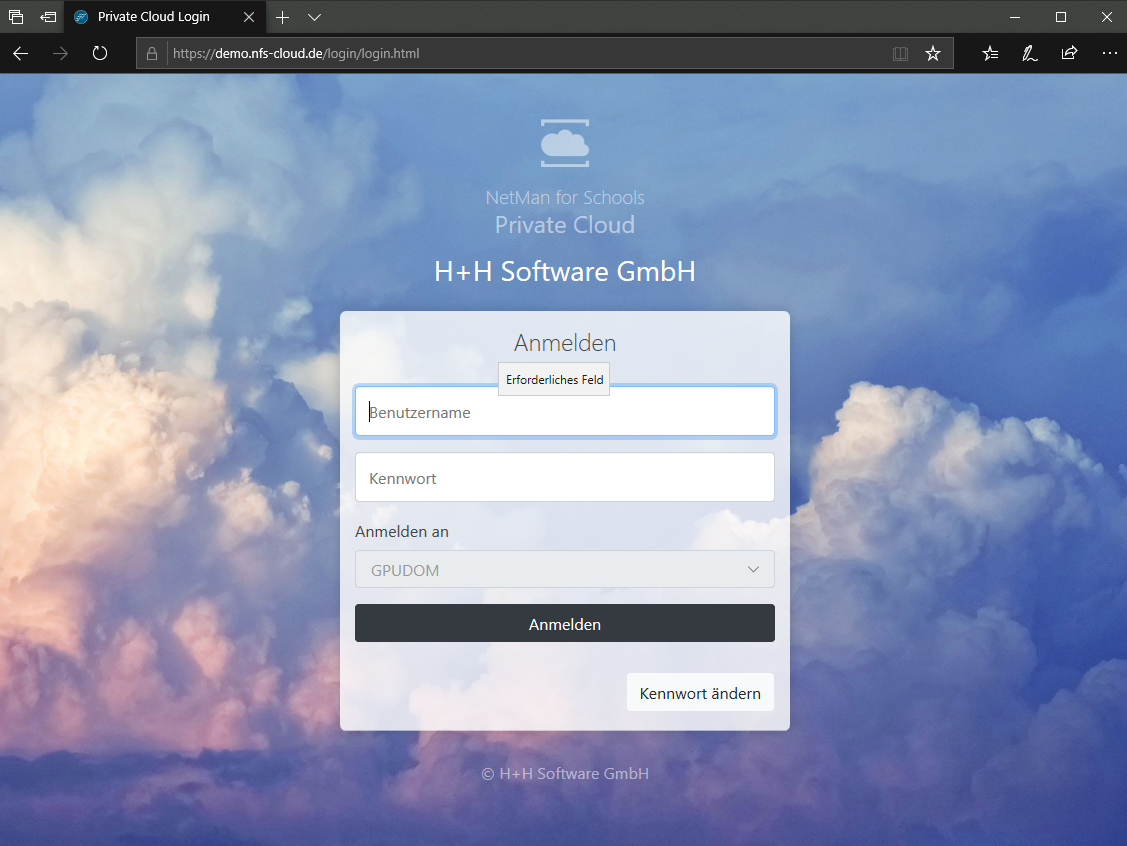The height and width of the screenshot is (846, 1127).
Task: Click the © H+H Software GmbH footer text
Action: coord(565,773)
